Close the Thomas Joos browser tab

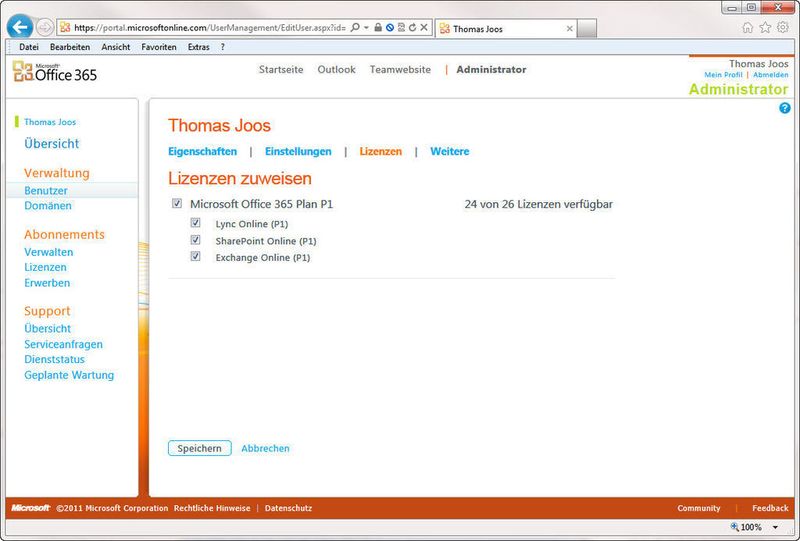pyautogui.click(x=569, y=29)
